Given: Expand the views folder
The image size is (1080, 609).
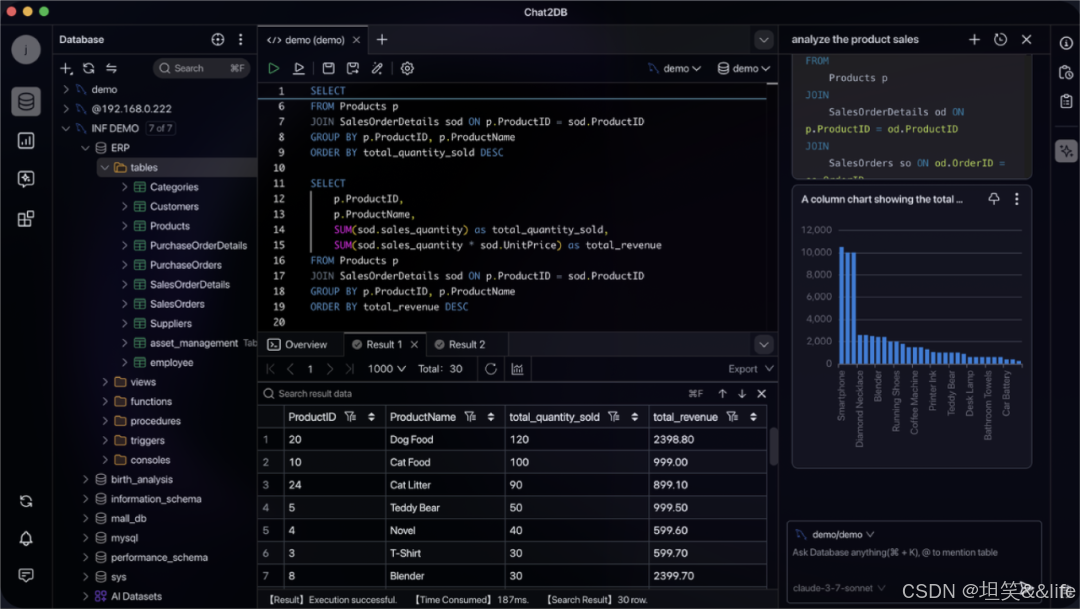Looking at the screenshot, I should (105, 382).
